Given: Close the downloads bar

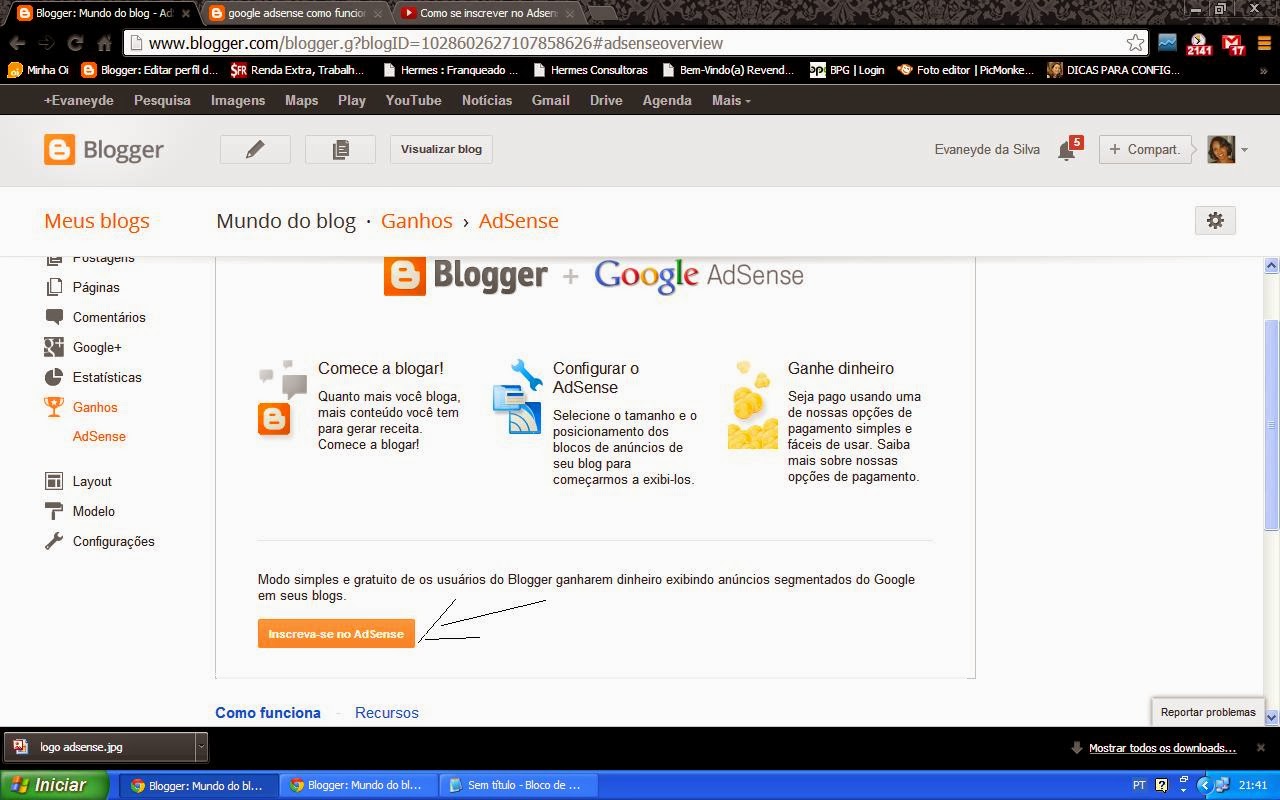Looking at the screenshot, I should point(1261,747).
